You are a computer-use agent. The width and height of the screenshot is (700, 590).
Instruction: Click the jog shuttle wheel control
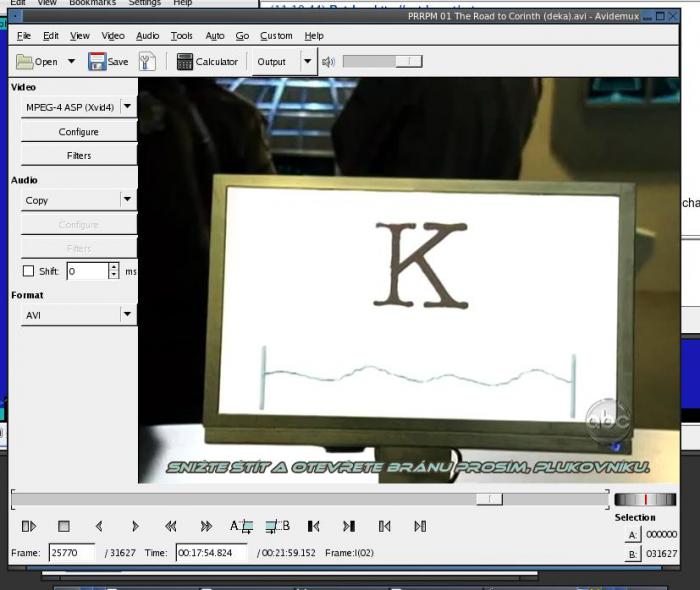coord(645,499)
